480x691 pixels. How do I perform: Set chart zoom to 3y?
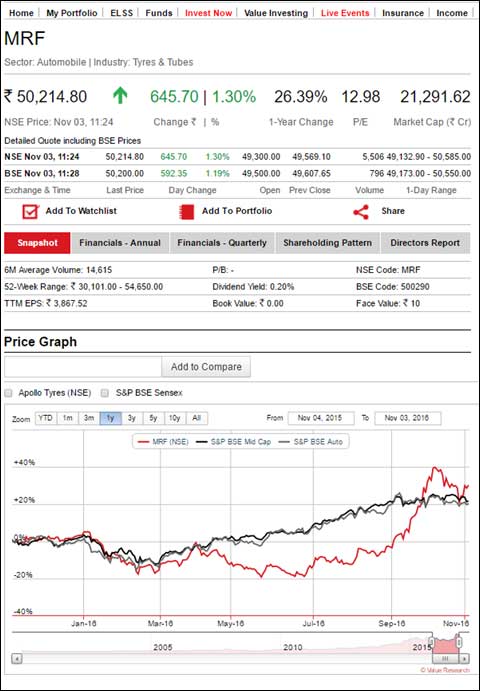click(x=132, y=418)
